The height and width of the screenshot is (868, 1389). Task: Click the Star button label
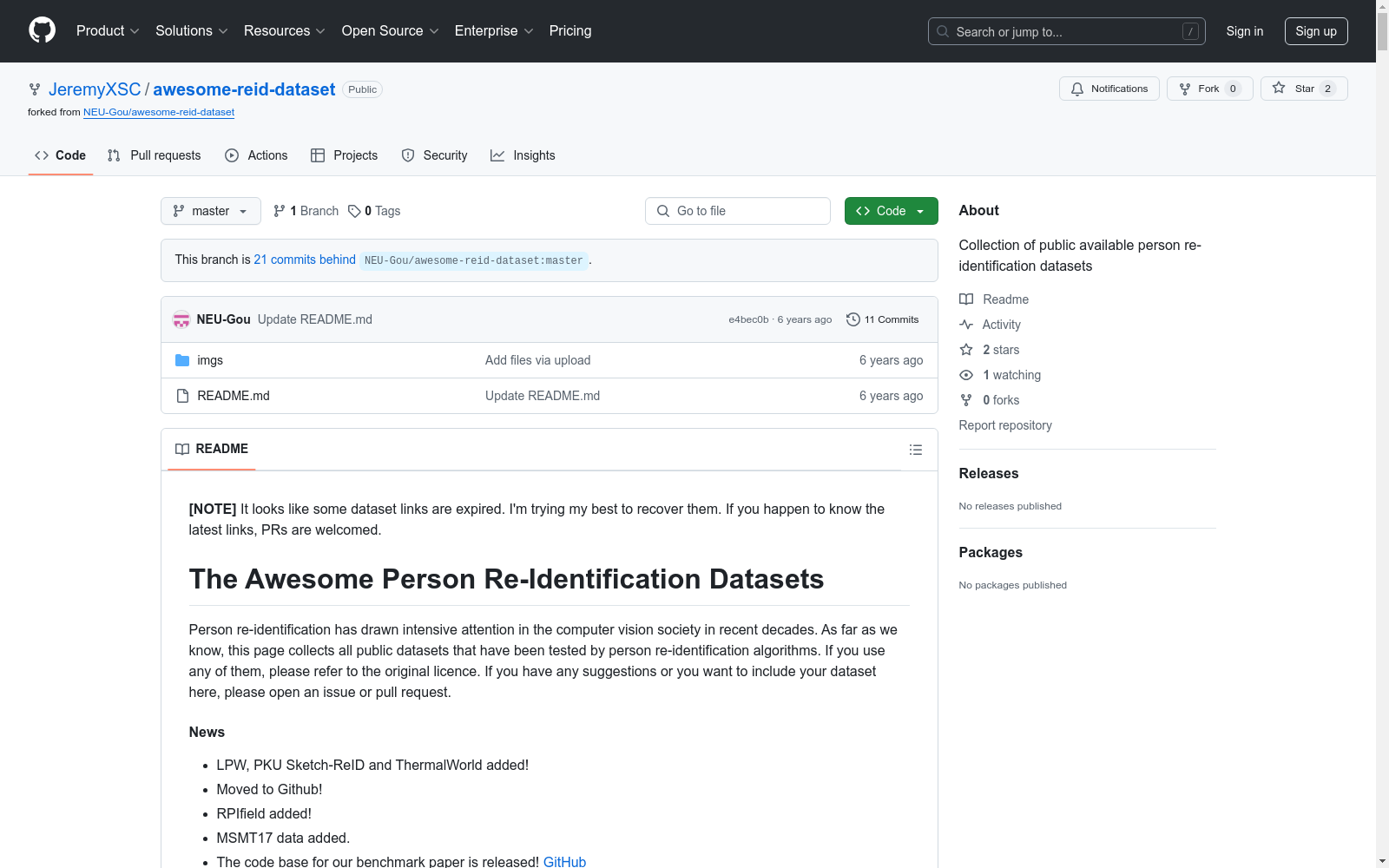[x=1305, y=89]
